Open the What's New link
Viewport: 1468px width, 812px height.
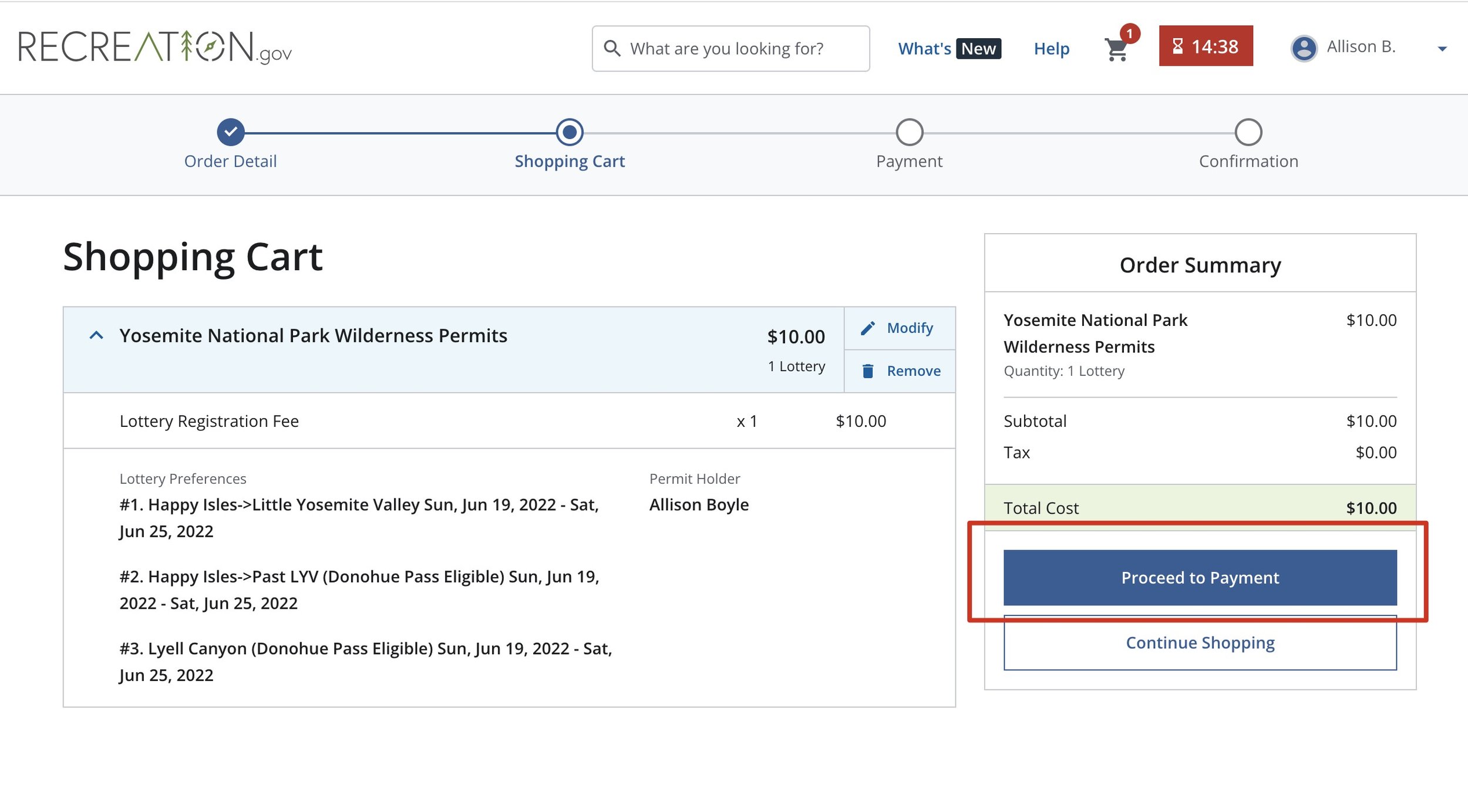pyautogui.click(x=949, y=49)
